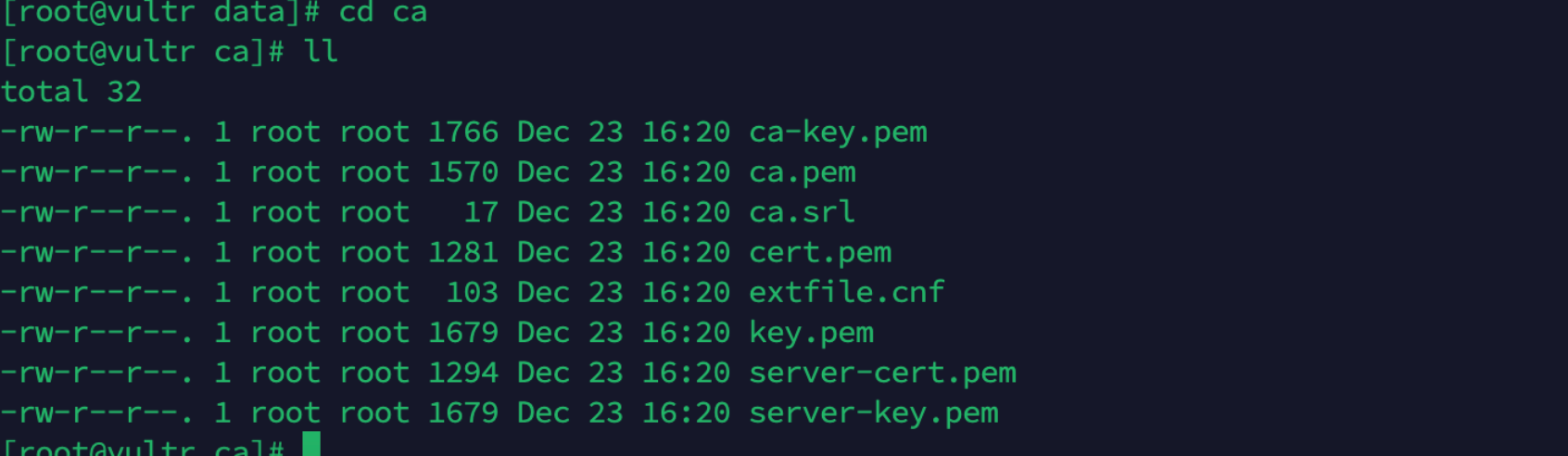Click the key.pem filename

tap(812, 334)
